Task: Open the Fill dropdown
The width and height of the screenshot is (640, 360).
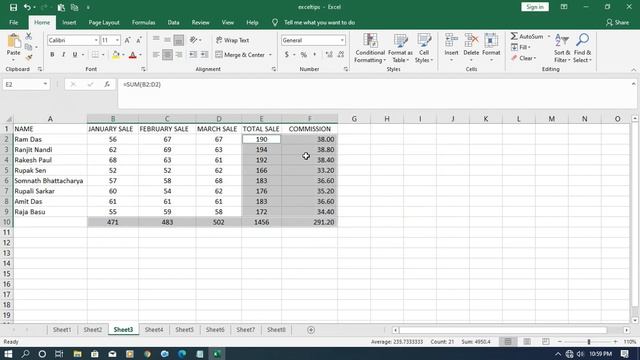Action: coord(521,47)
